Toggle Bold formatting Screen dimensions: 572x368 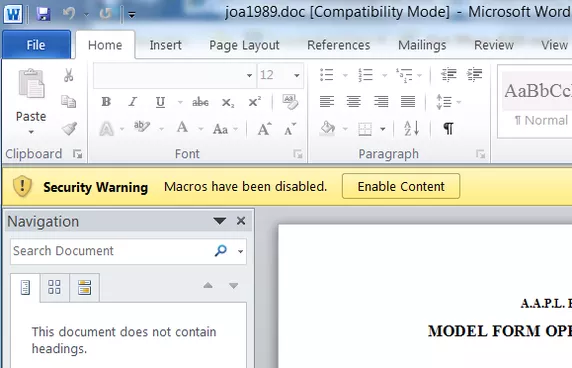(106, 102)
